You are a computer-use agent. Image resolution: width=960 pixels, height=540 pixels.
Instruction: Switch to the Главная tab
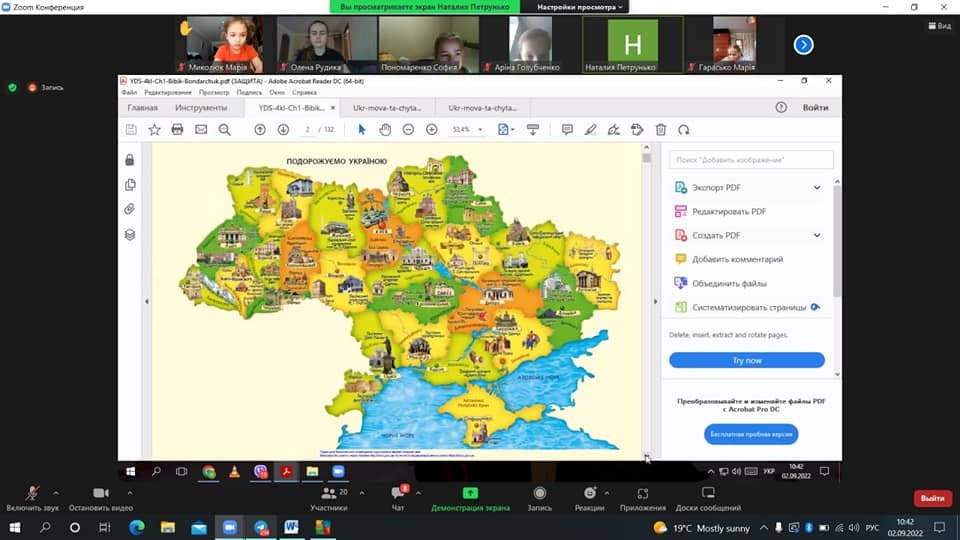click(x=143, y=108)
